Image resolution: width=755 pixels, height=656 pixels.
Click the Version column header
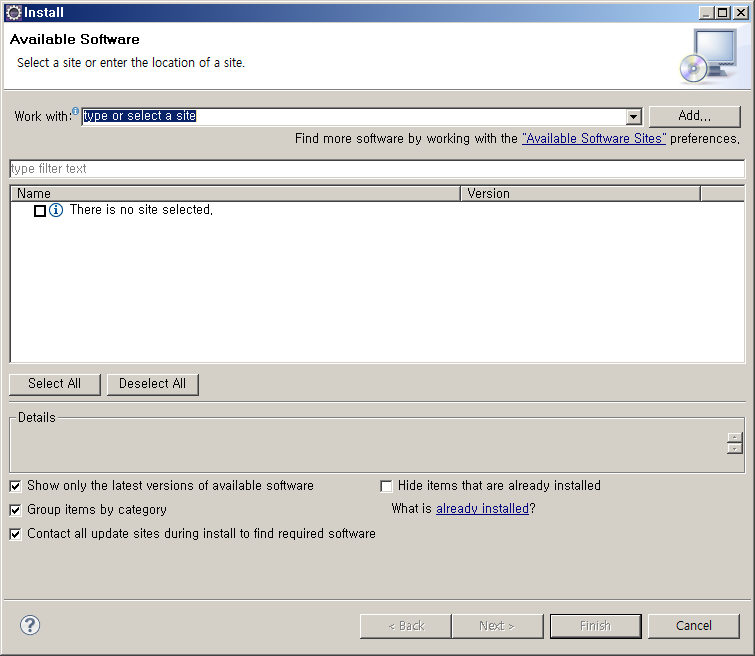point(580,194)
